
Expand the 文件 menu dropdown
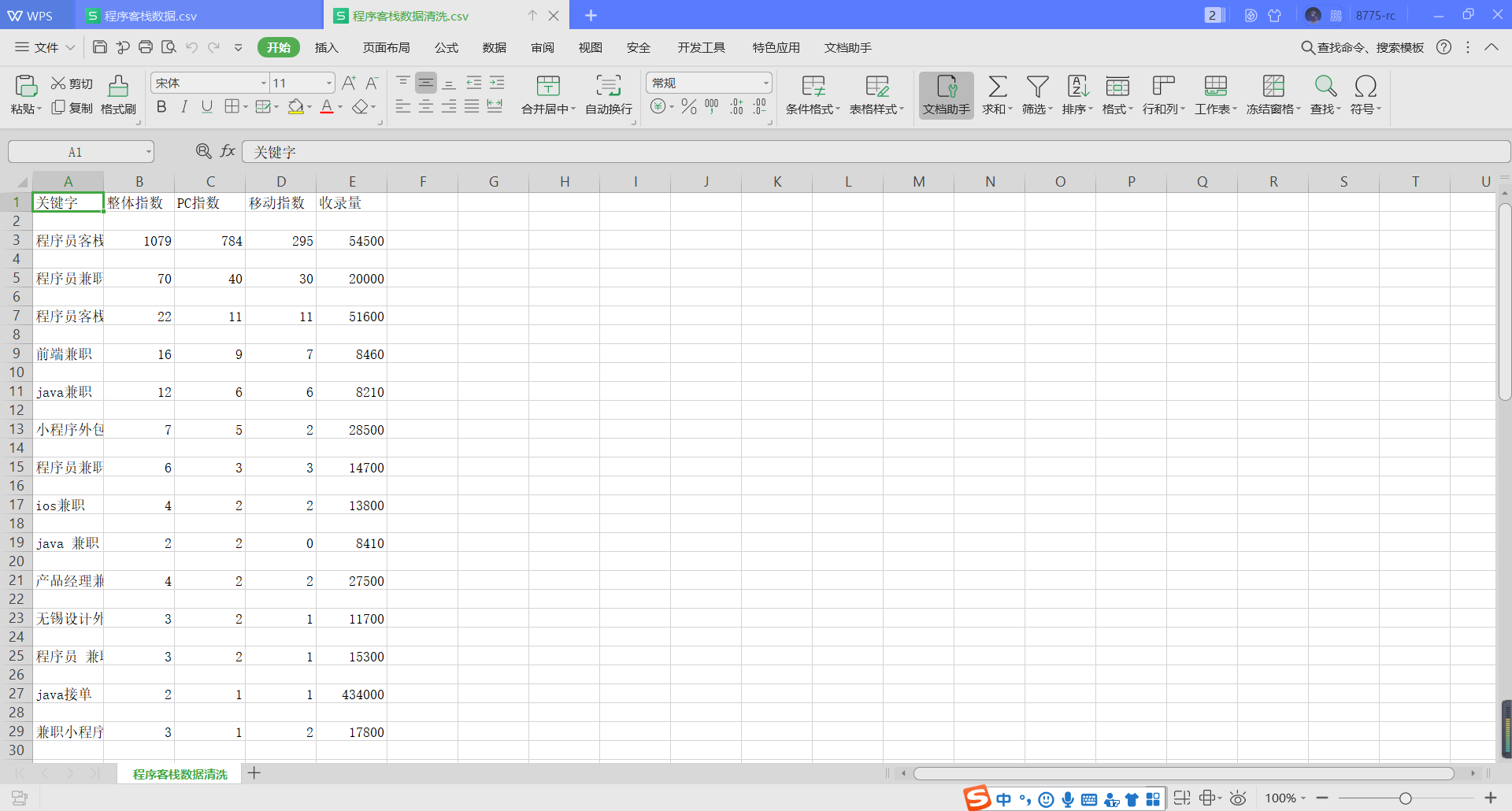(46, 47)
